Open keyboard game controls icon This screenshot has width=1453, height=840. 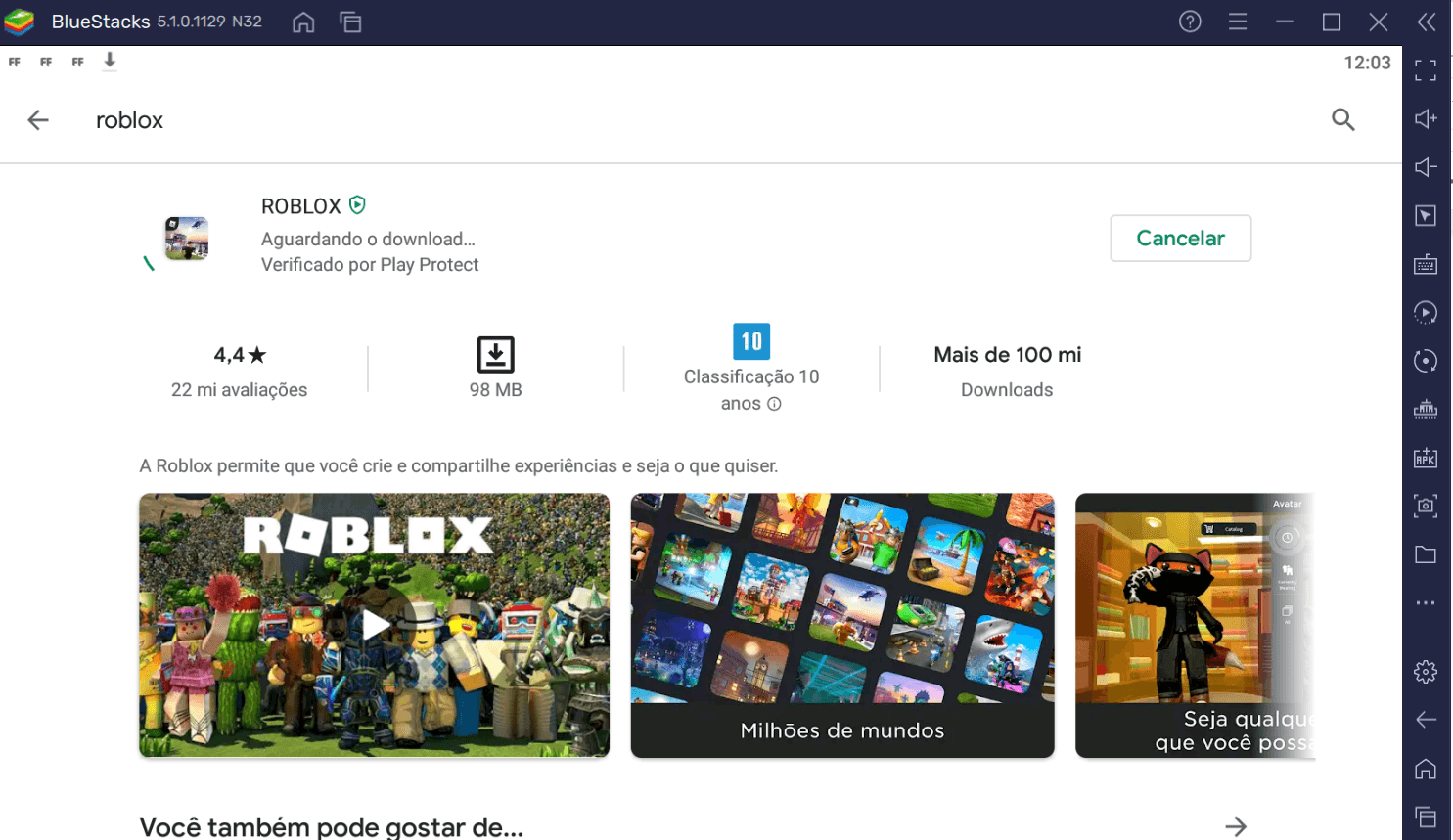point(1426,264)
